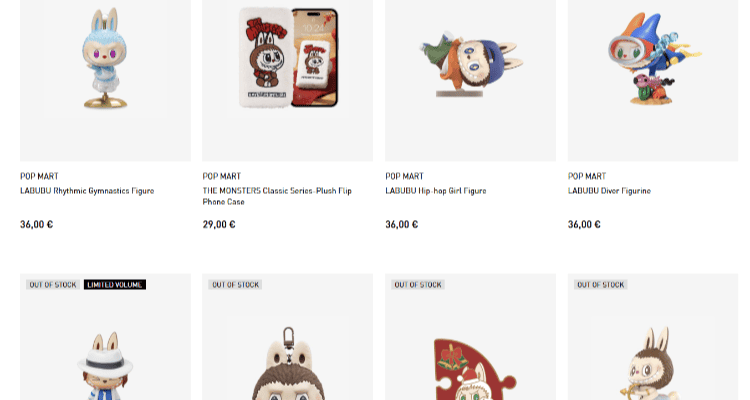Click the 36,00 € price under Diver Figurine
The width and height of the screenshot is (750, 400).
click(584, 224)
